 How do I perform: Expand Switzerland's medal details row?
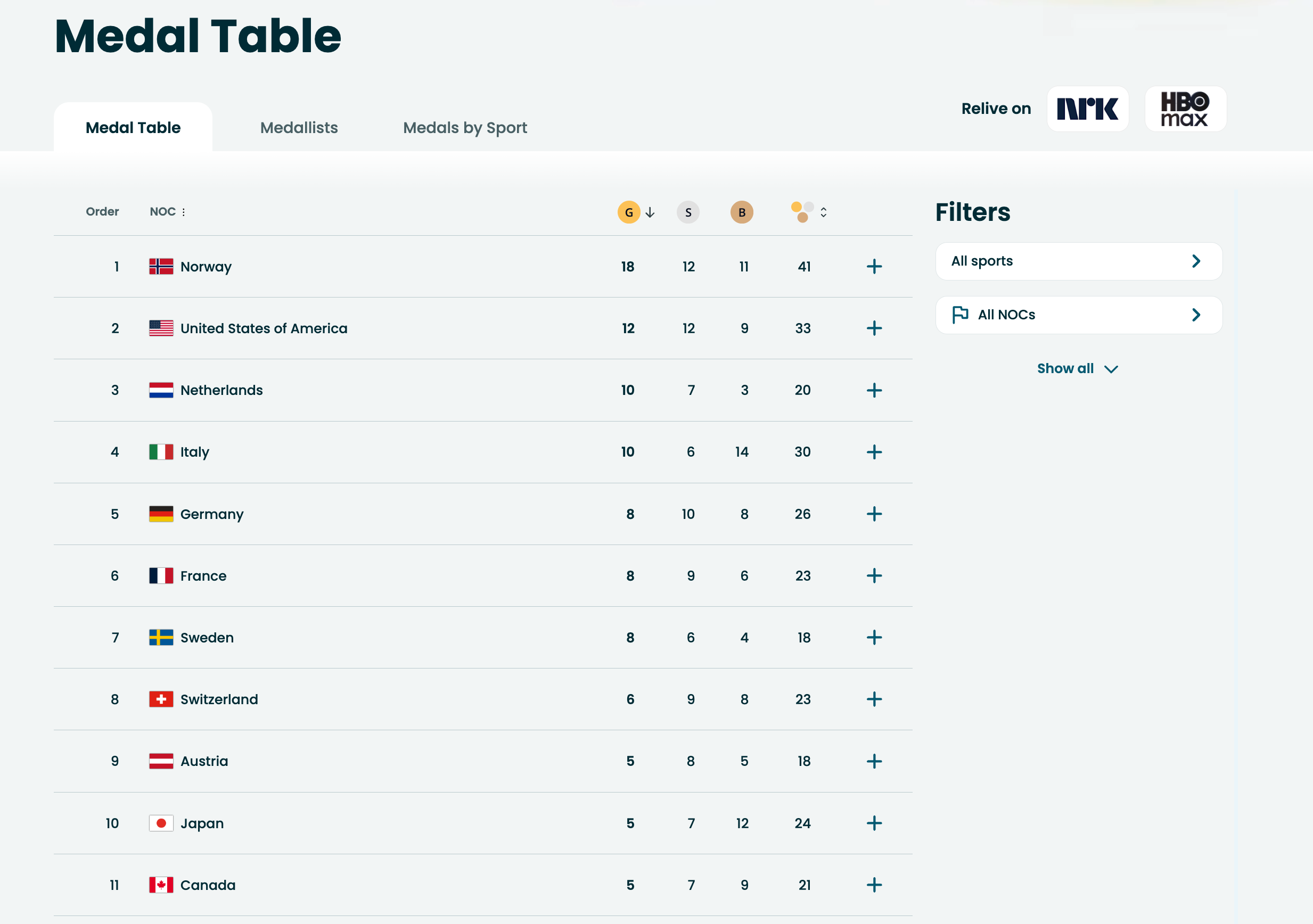[x=874, y=699]
